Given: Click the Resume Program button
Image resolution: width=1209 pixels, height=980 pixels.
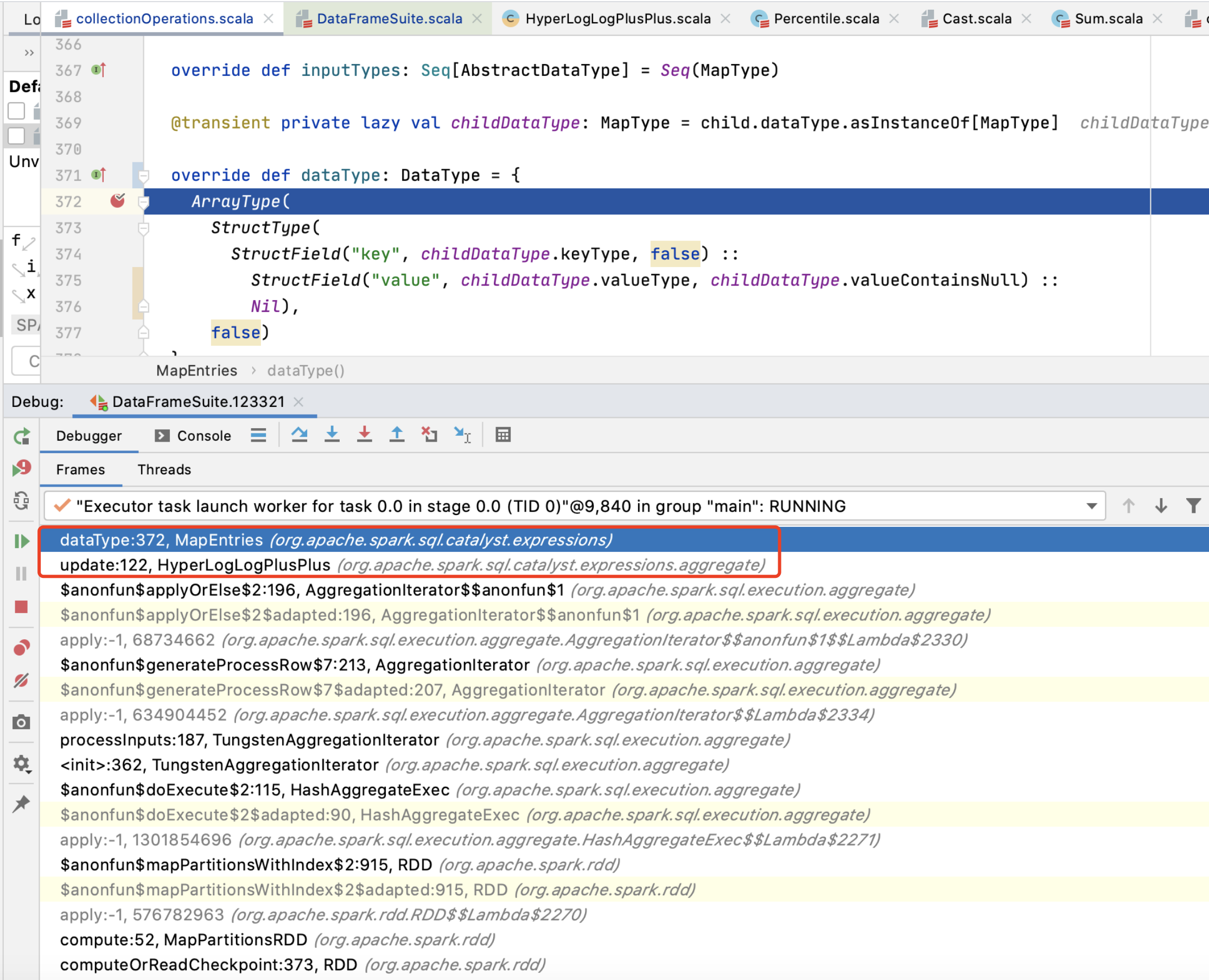Looking at the screenshot, I should [22, 542].
